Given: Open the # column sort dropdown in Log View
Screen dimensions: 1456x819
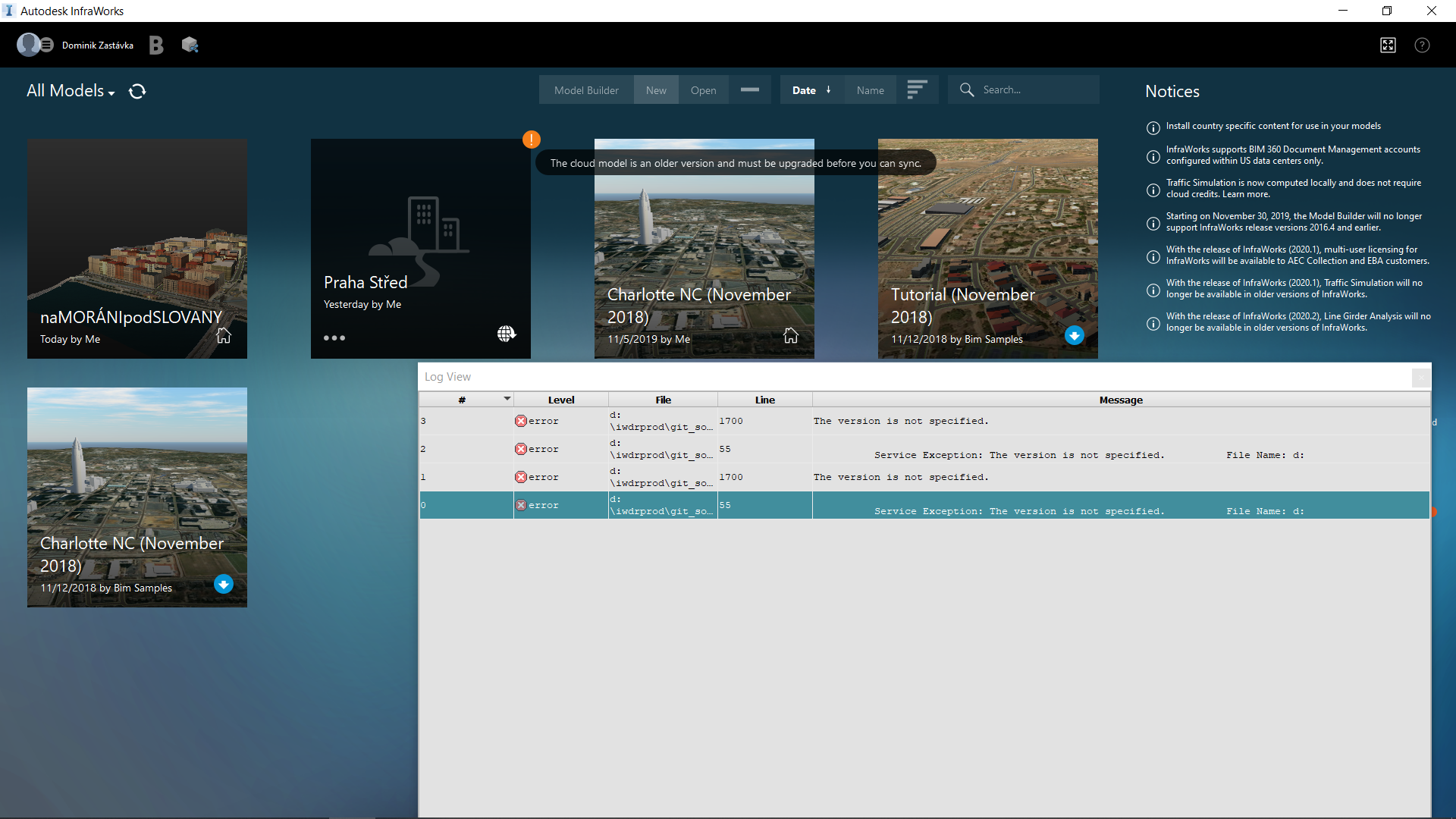Looking at the screenshot, I should pyautogui.click(x=507, y=399).
